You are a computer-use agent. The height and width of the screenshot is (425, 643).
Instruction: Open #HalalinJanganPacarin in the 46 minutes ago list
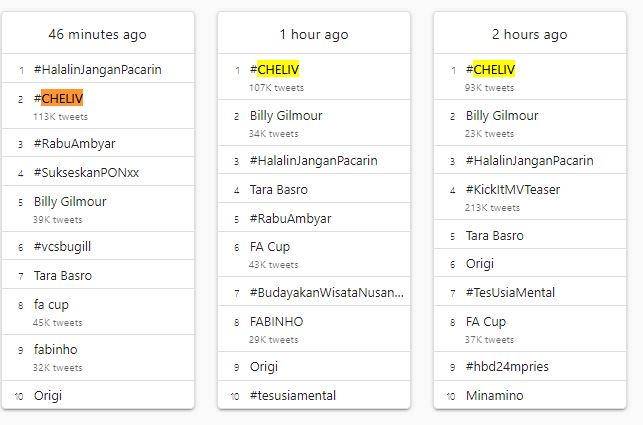click(97, 70)
